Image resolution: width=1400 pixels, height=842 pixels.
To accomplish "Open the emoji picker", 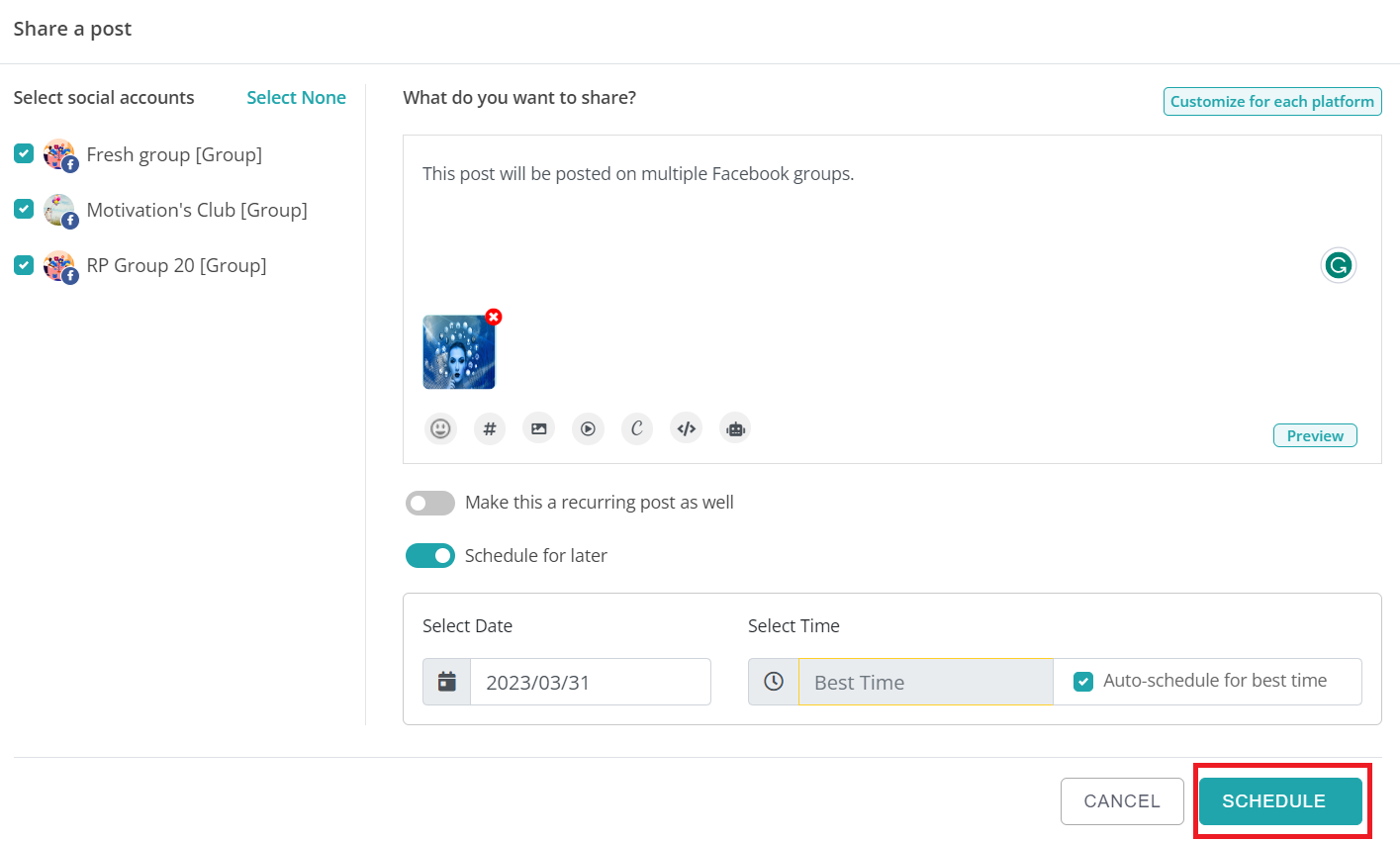I will click(x=440, y=427).
